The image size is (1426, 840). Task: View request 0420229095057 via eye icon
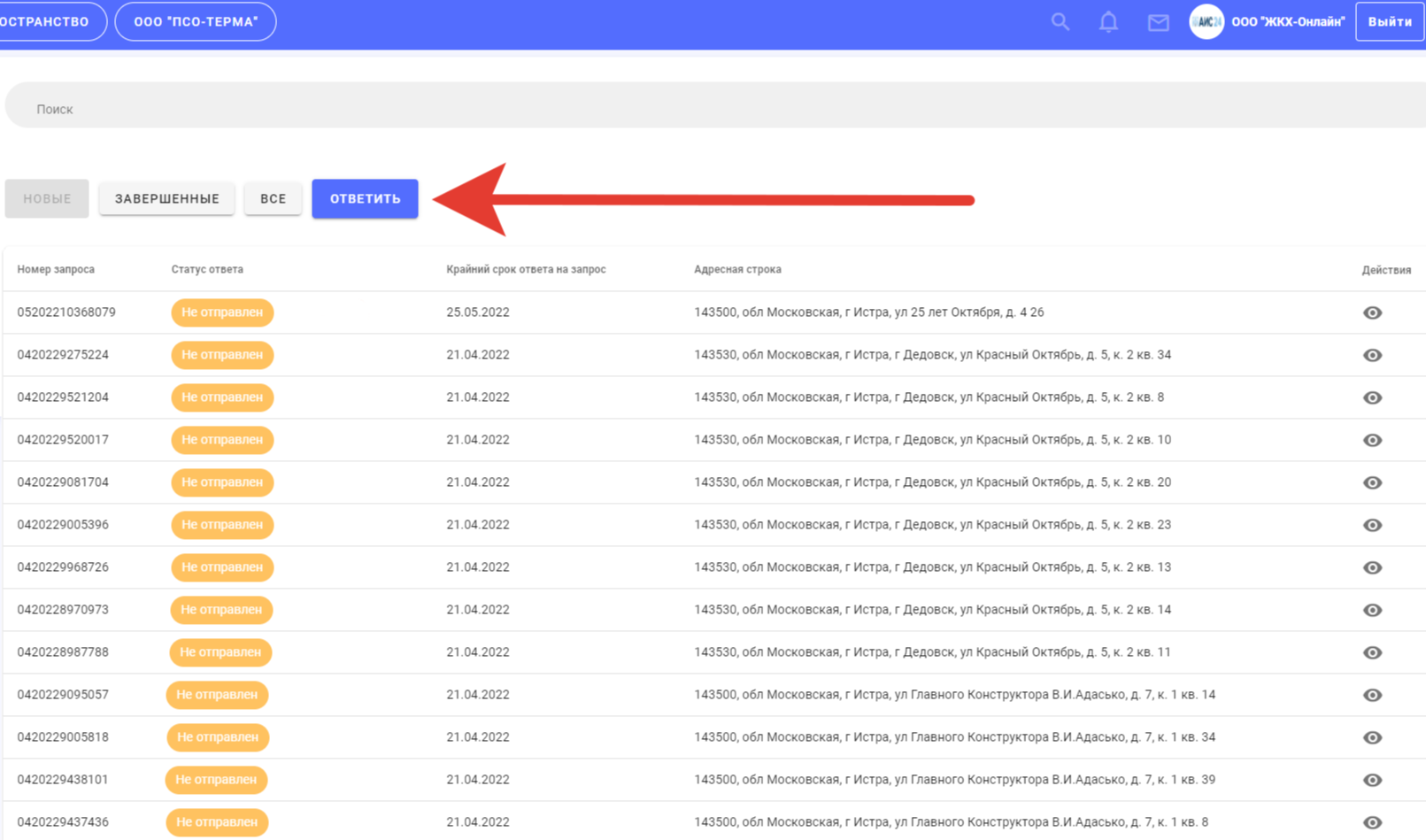tap(1372, 695)
